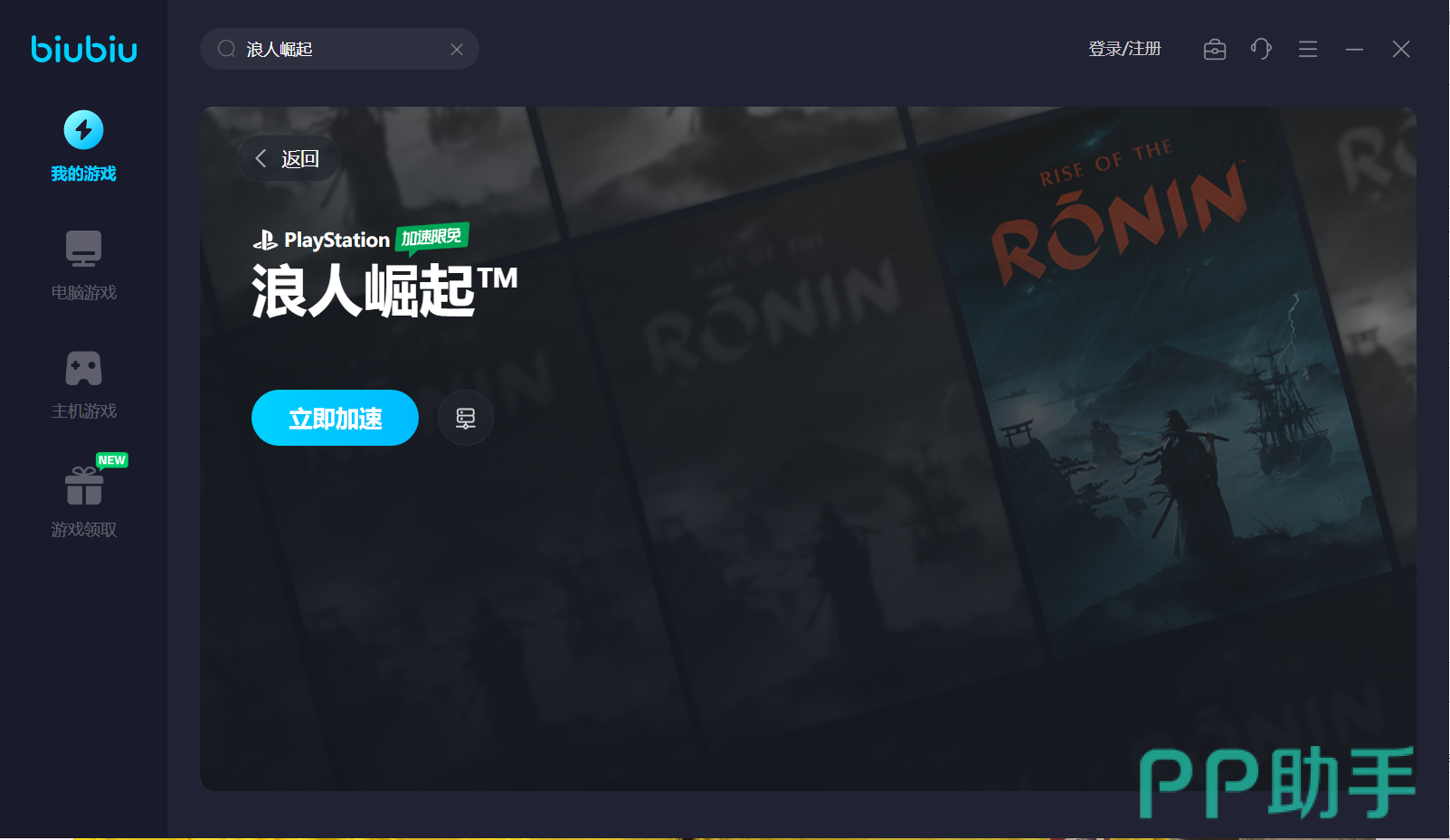1450x840 pixels.
Task: Go to 电脑游戏 monitor icon
Action: 83,249
